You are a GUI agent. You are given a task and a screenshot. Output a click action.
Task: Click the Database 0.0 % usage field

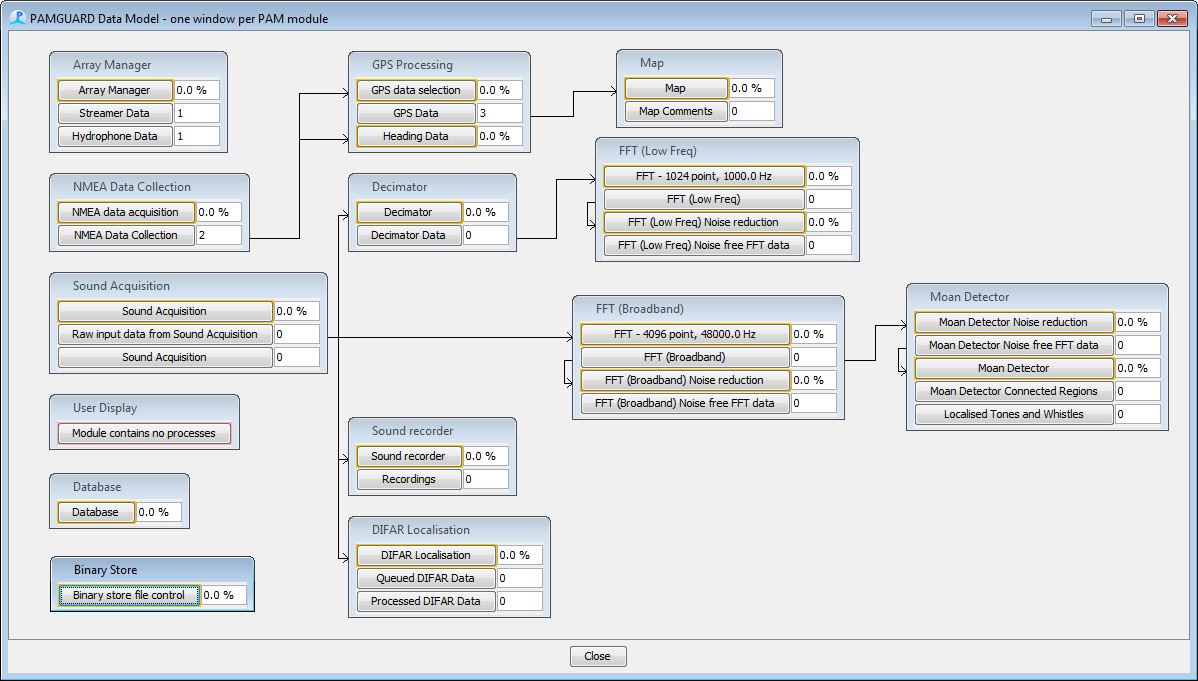(x=159, y=512)
